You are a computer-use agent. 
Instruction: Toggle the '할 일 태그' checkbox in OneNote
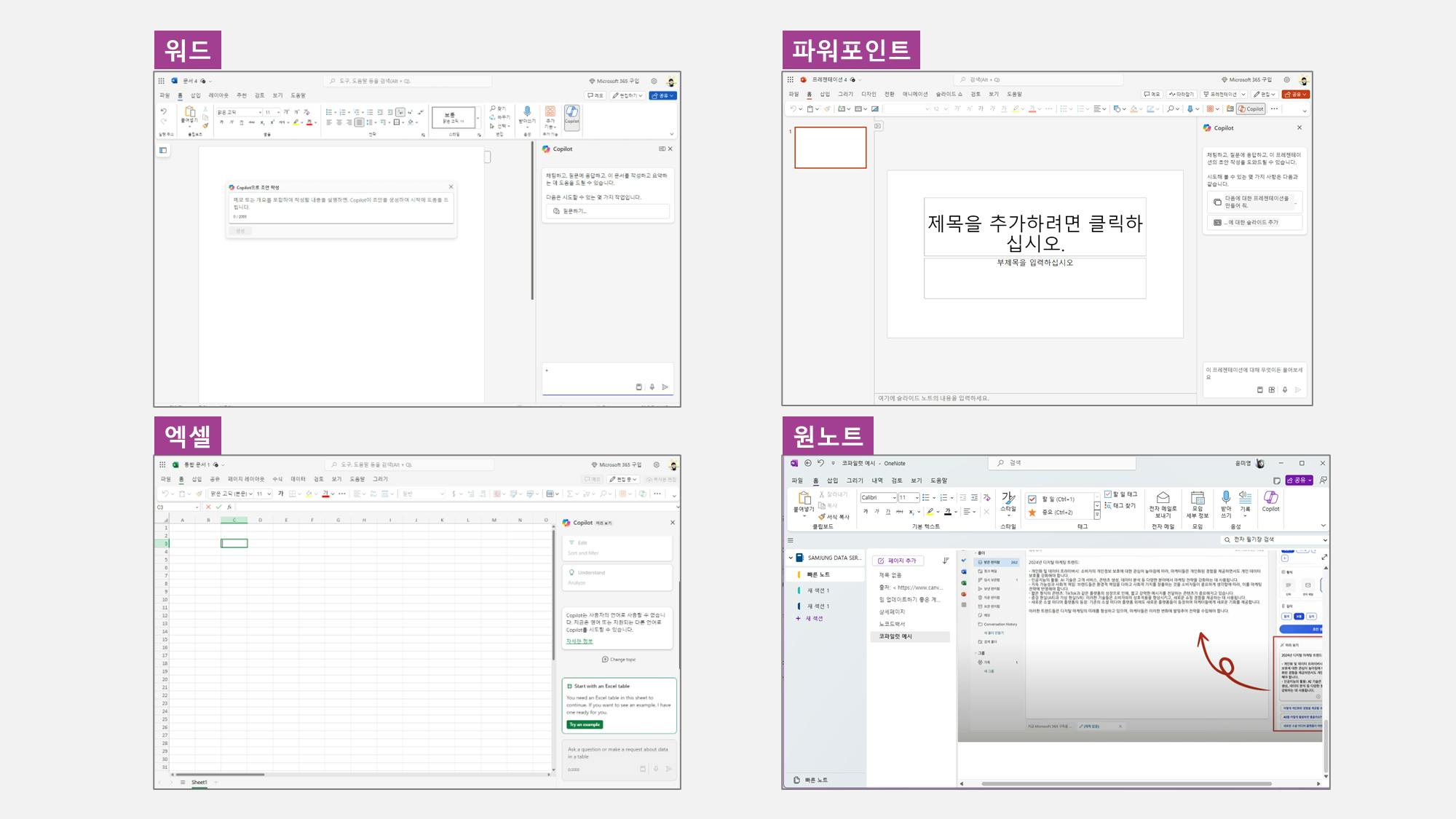[x=1108, y=494]
